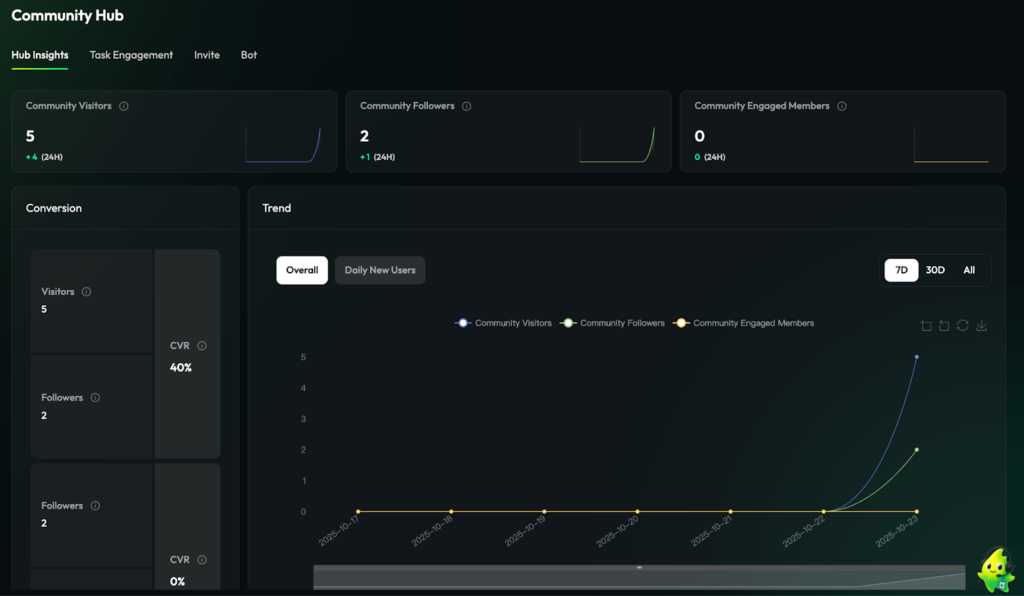The image size is (1024, 596).
Task: Click the chart data zoom slider bar
Action: click(639, 577)
